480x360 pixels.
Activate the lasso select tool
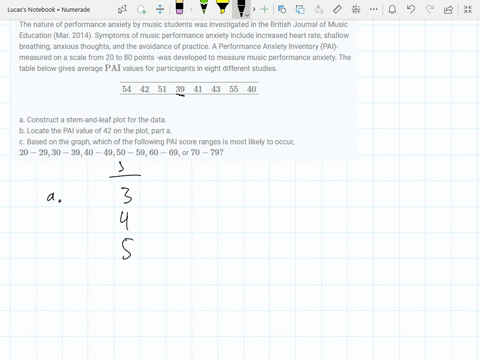pyautogui.click(x=142, y=9)
